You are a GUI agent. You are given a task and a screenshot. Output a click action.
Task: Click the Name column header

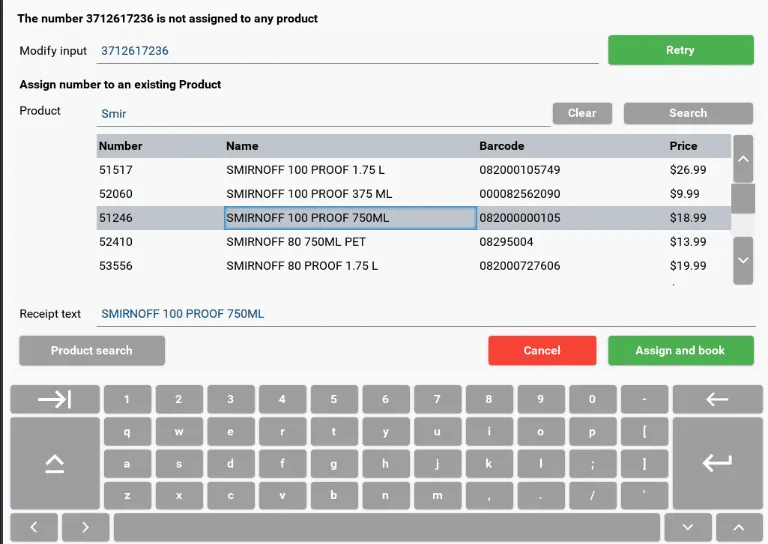pyautogui.click(x=242, y=146)
